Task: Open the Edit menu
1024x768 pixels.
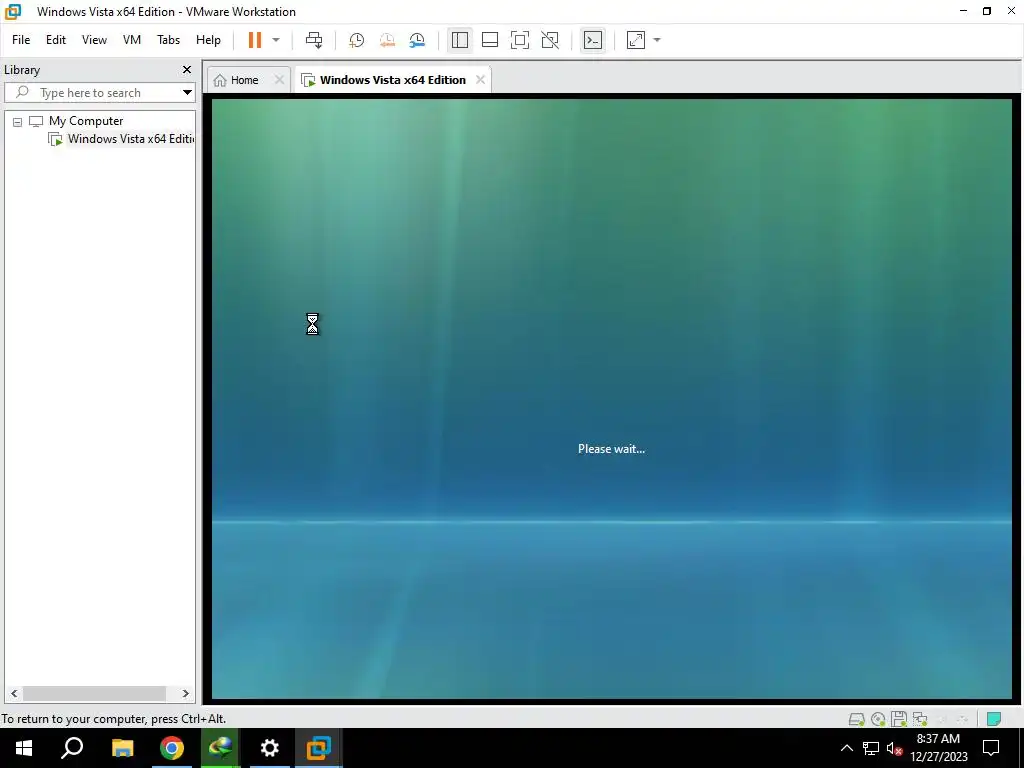Action: 56,40
